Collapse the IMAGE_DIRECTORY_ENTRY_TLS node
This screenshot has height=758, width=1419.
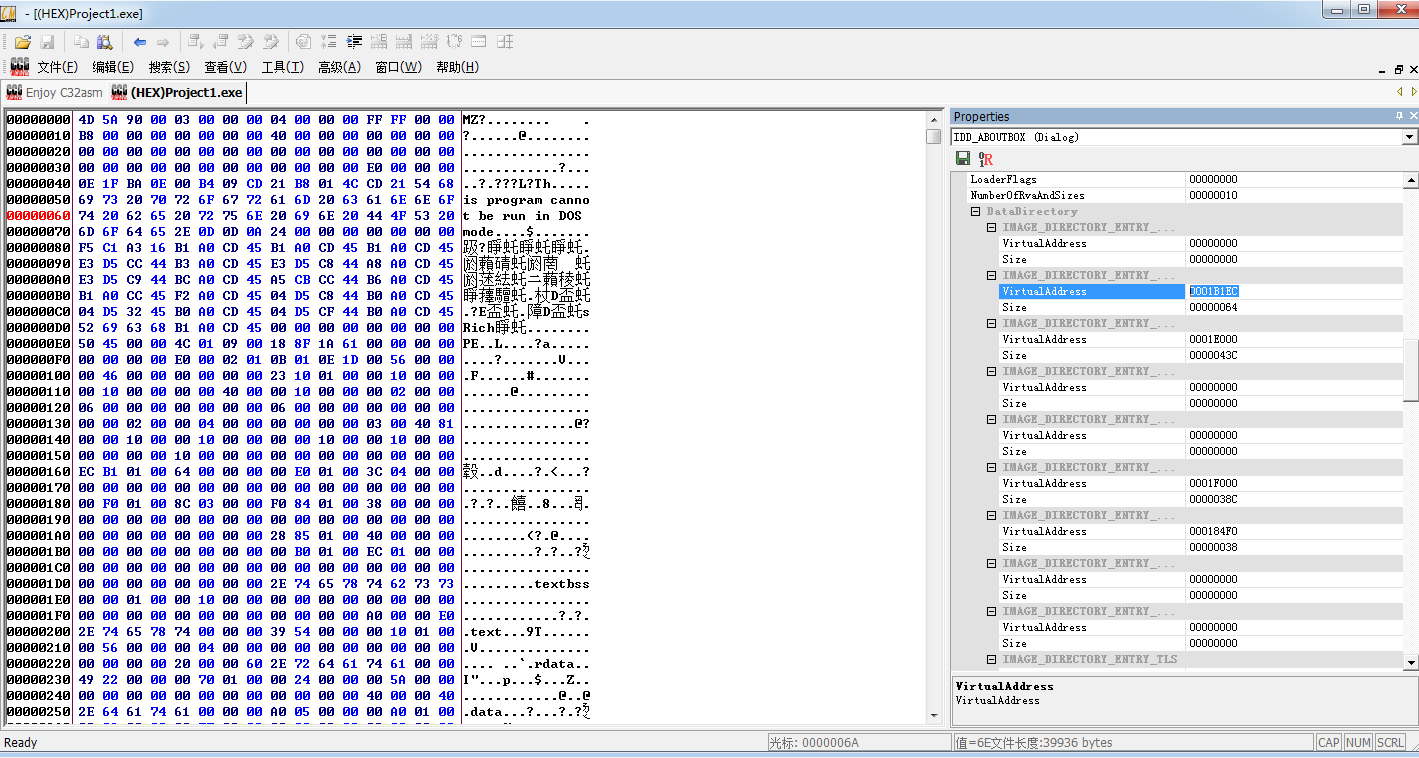click(x=992, y=659)
